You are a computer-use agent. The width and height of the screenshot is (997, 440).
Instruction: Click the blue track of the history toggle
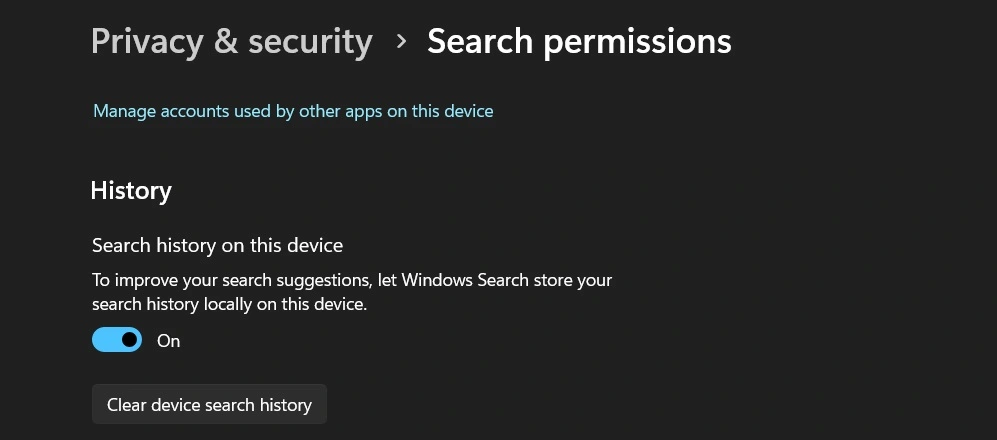(x=106, y=340)
